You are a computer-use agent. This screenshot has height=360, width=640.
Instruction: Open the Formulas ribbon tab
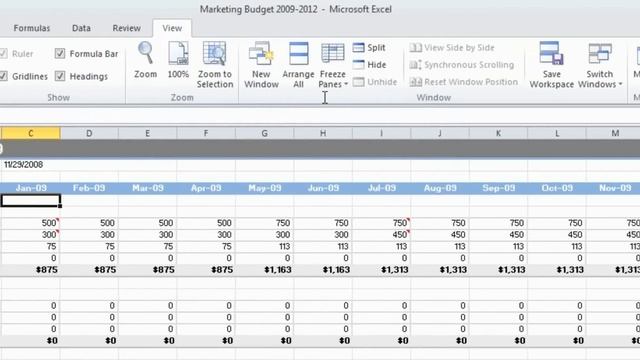pyautogui.click(x=32, y=28)
